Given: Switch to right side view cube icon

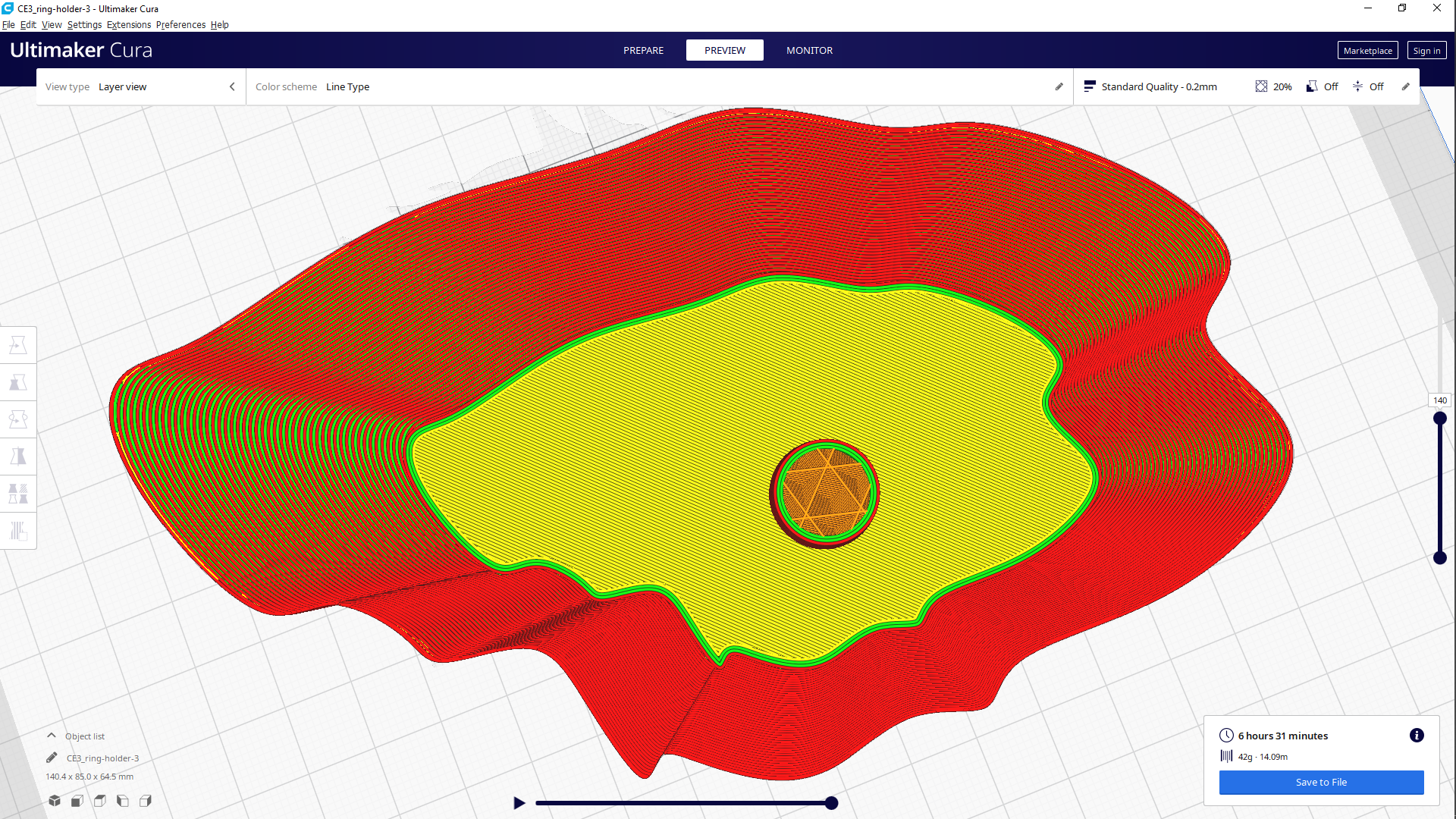Looking at the screenshot, I should (146, 801).
